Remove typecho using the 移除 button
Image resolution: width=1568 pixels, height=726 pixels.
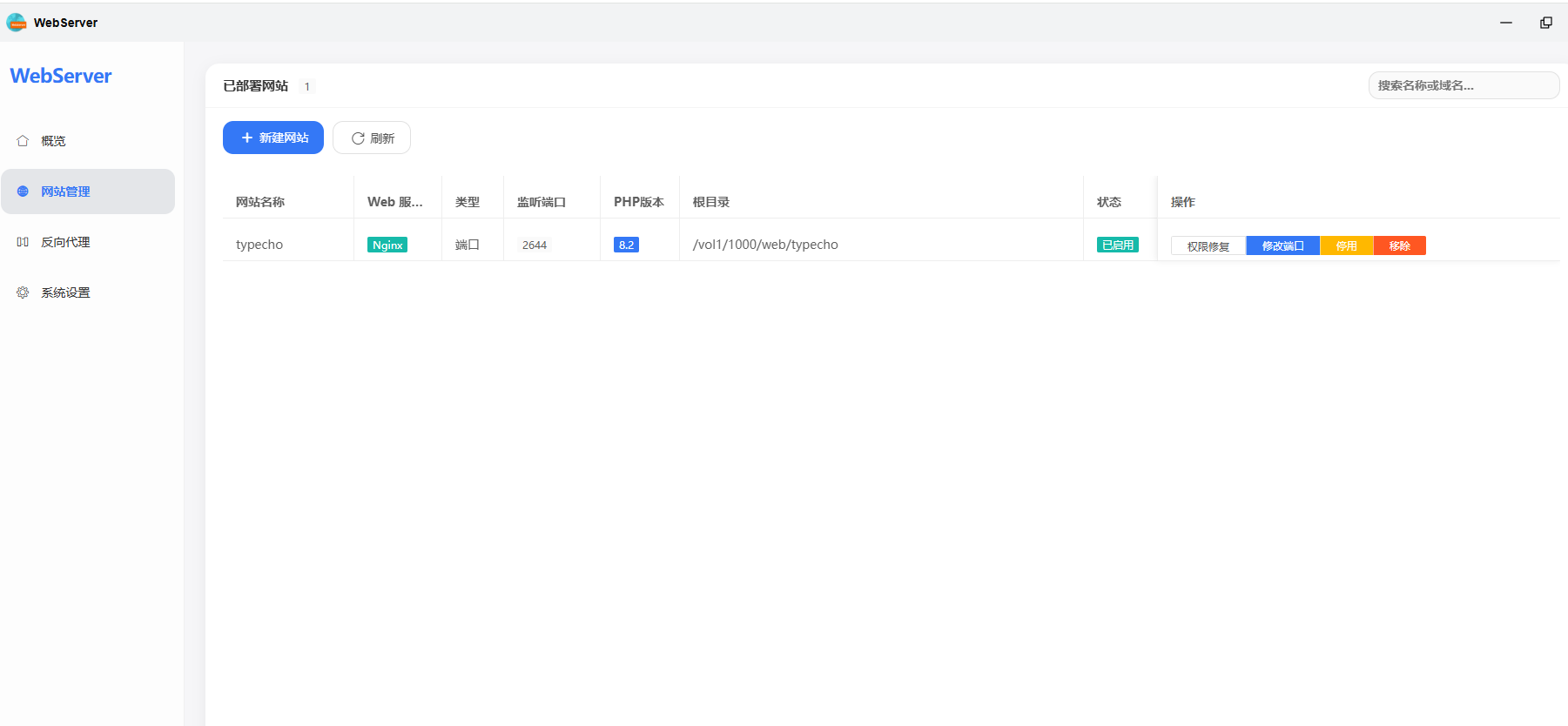point(1399,245)
